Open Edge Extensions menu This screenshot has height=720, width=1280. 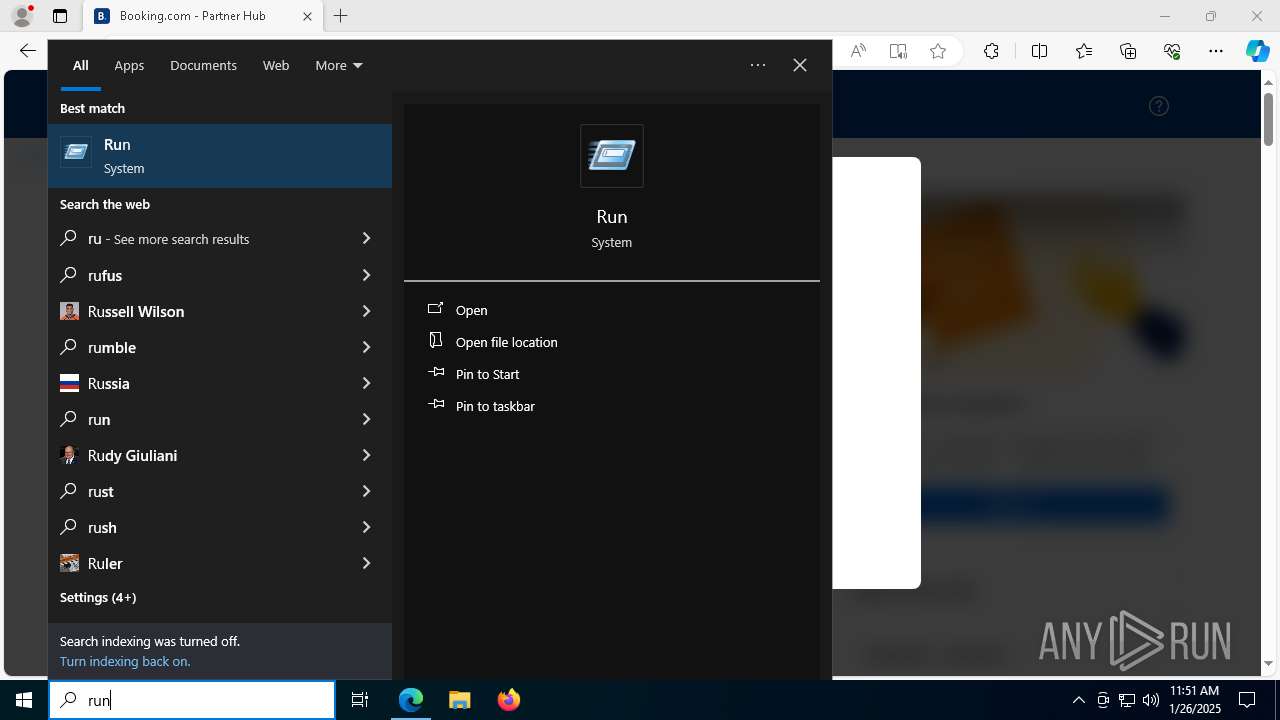pyautogui.click(x=991, y=51)
